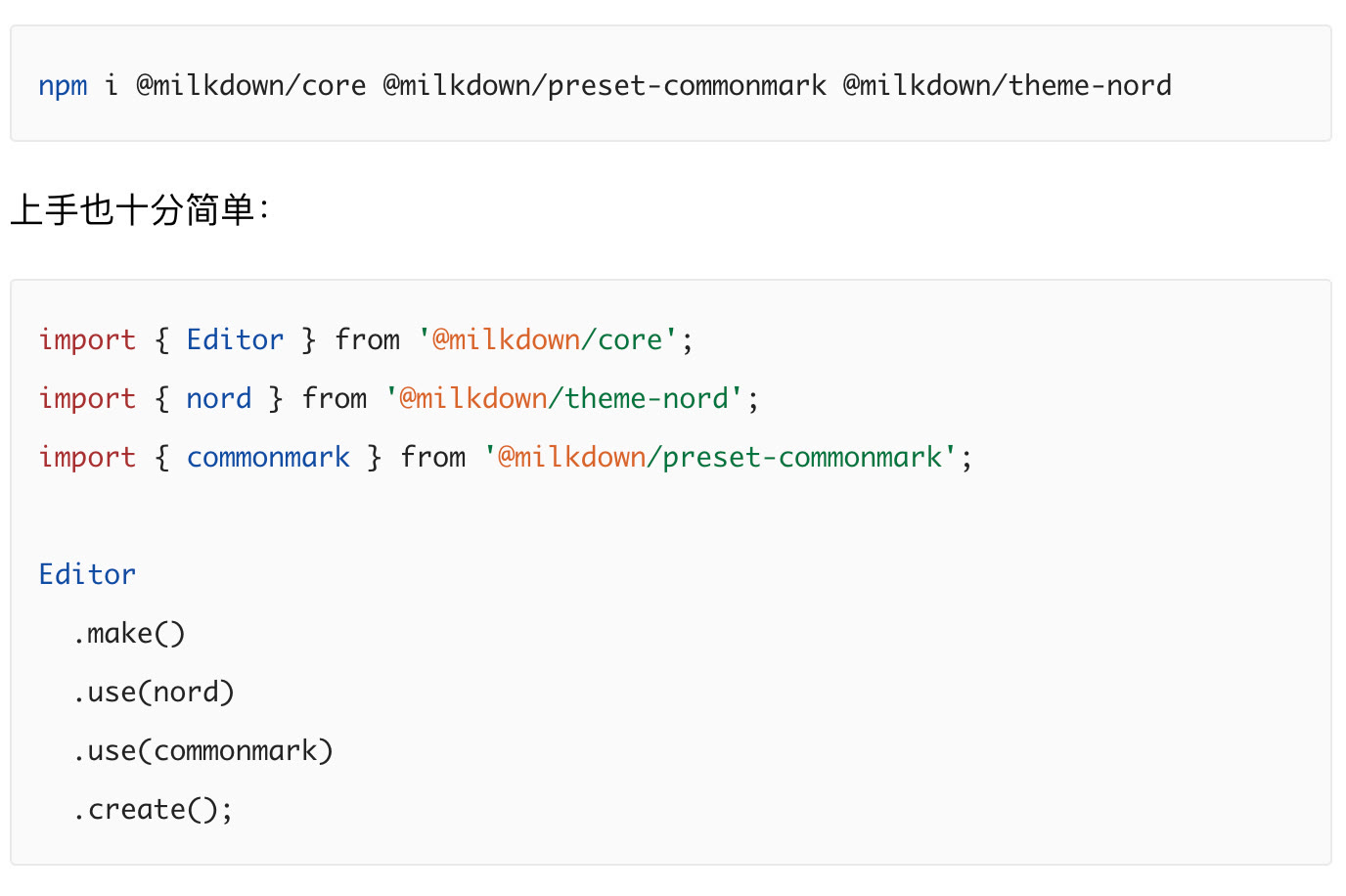Click the Editor identifier in the first import
Viewport: 1346px width, 896px height.
click(235, 340)
